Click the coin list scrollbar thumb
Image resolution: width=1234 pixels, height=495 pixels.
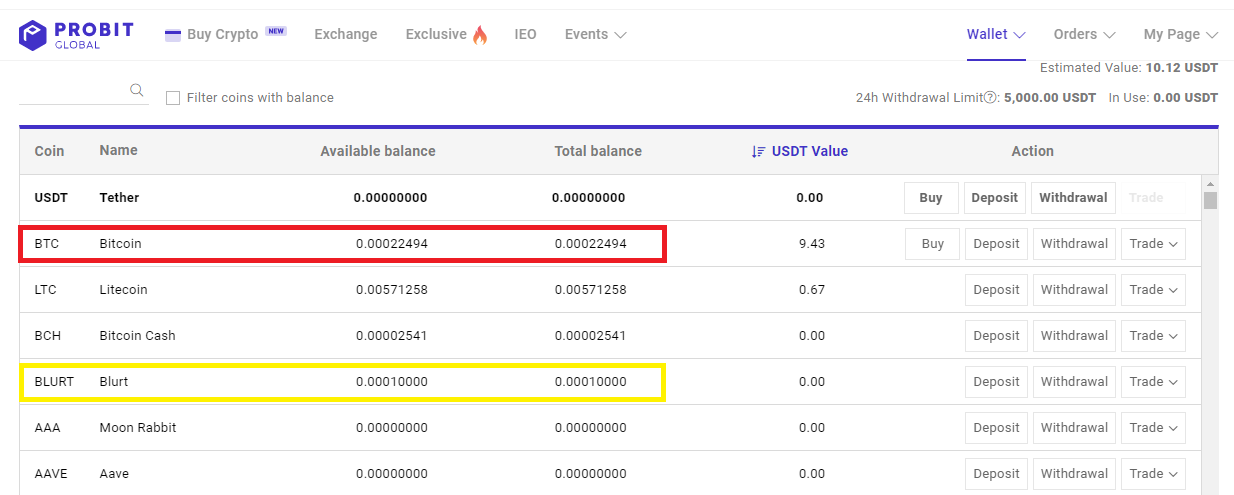[1210, 200]
